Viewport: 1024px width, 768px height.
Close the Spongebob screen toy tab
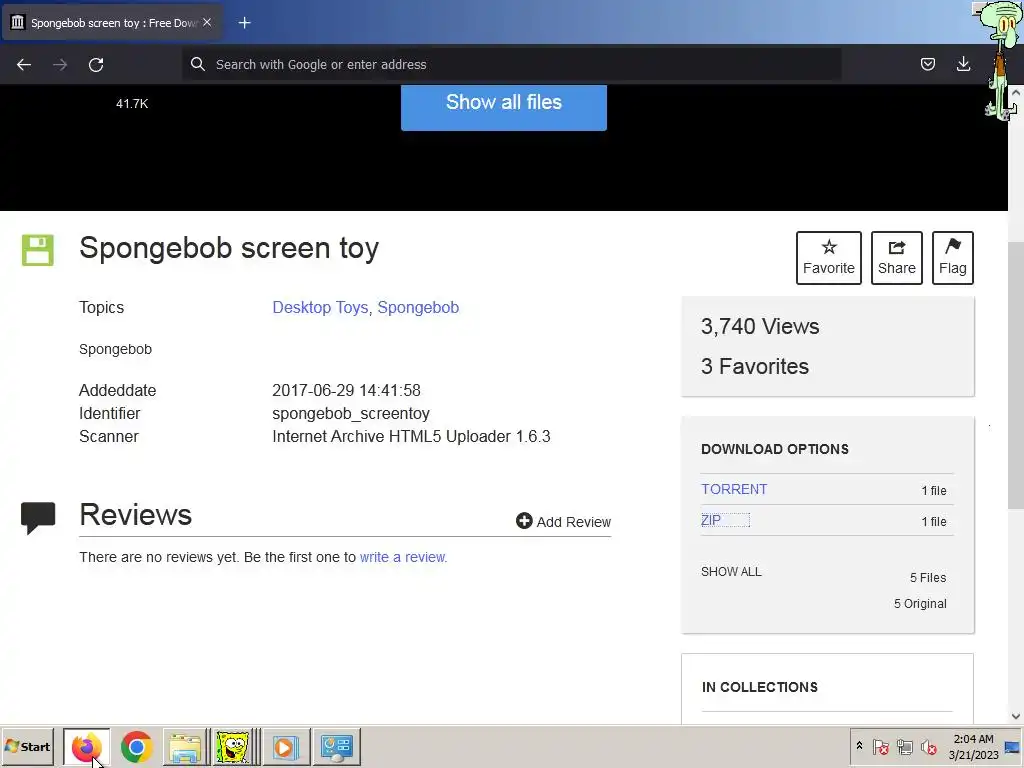[207, 22]
